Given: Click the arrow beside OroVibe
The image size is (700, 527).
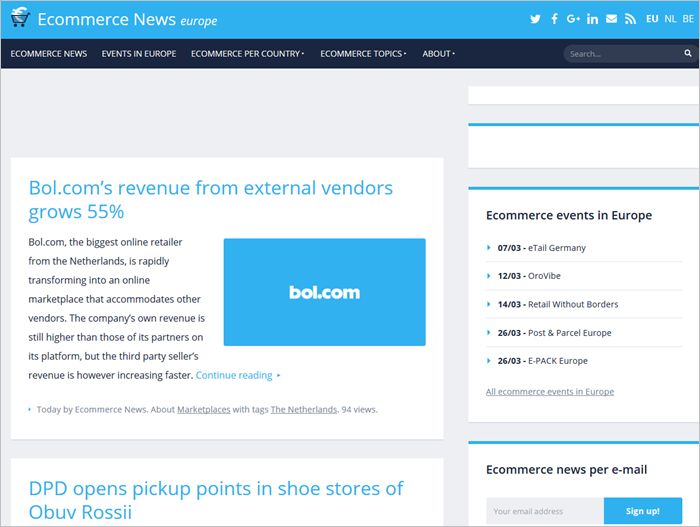Looking at the screenshot, I should coord(488,276).
